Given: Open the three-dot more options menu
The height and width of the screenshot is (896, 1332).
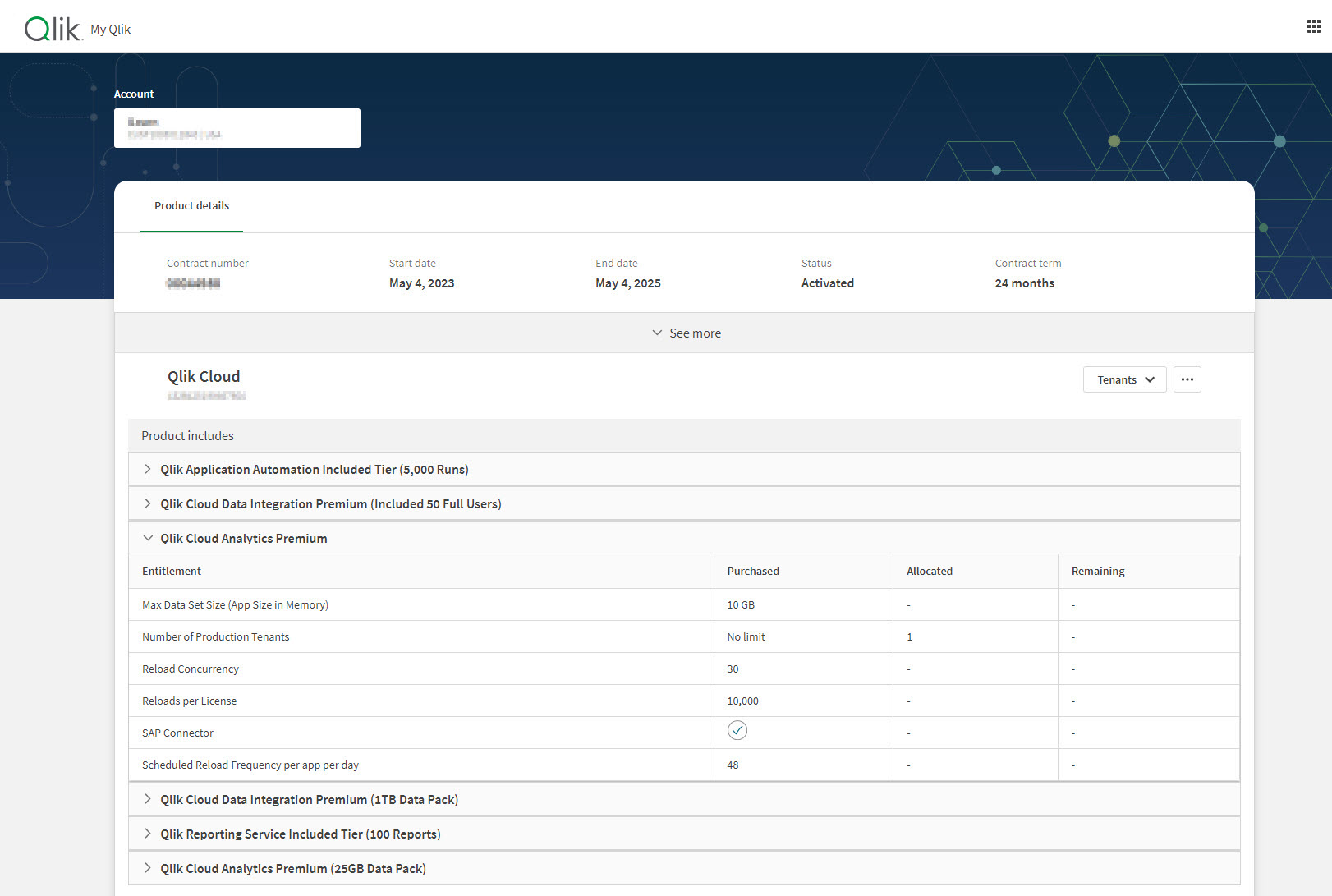Looking at the screenshot, I should pos(1187,379).
